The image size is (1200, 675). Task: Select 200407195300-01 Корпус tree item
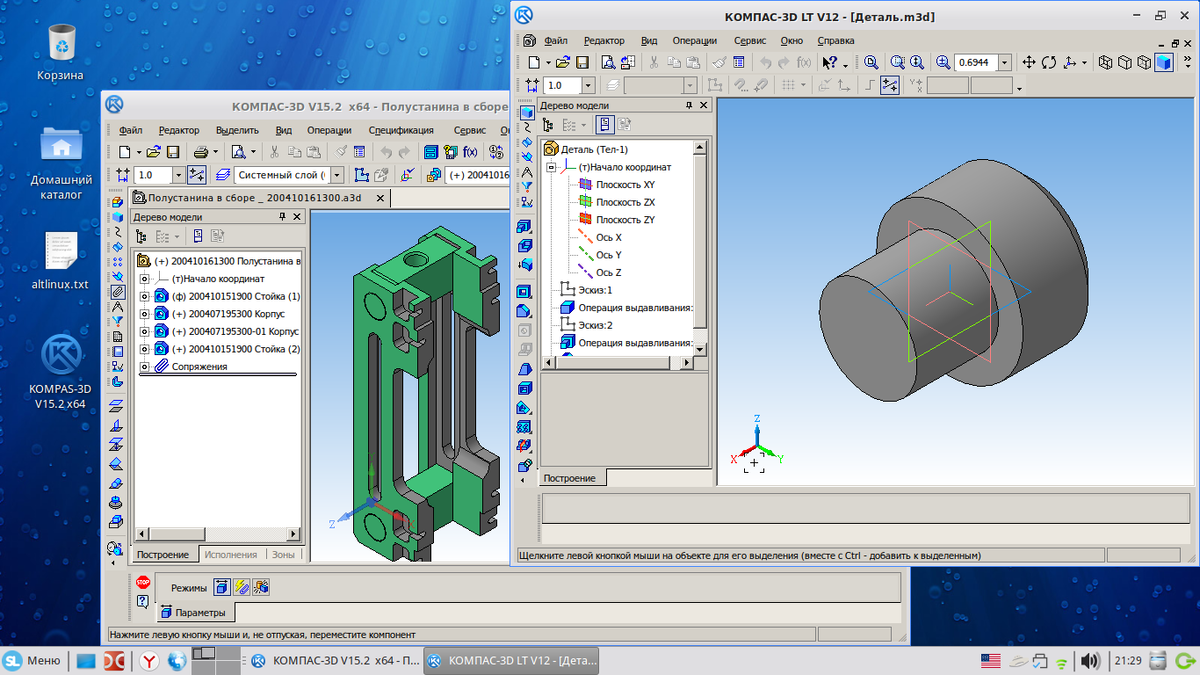pos(235,331)
